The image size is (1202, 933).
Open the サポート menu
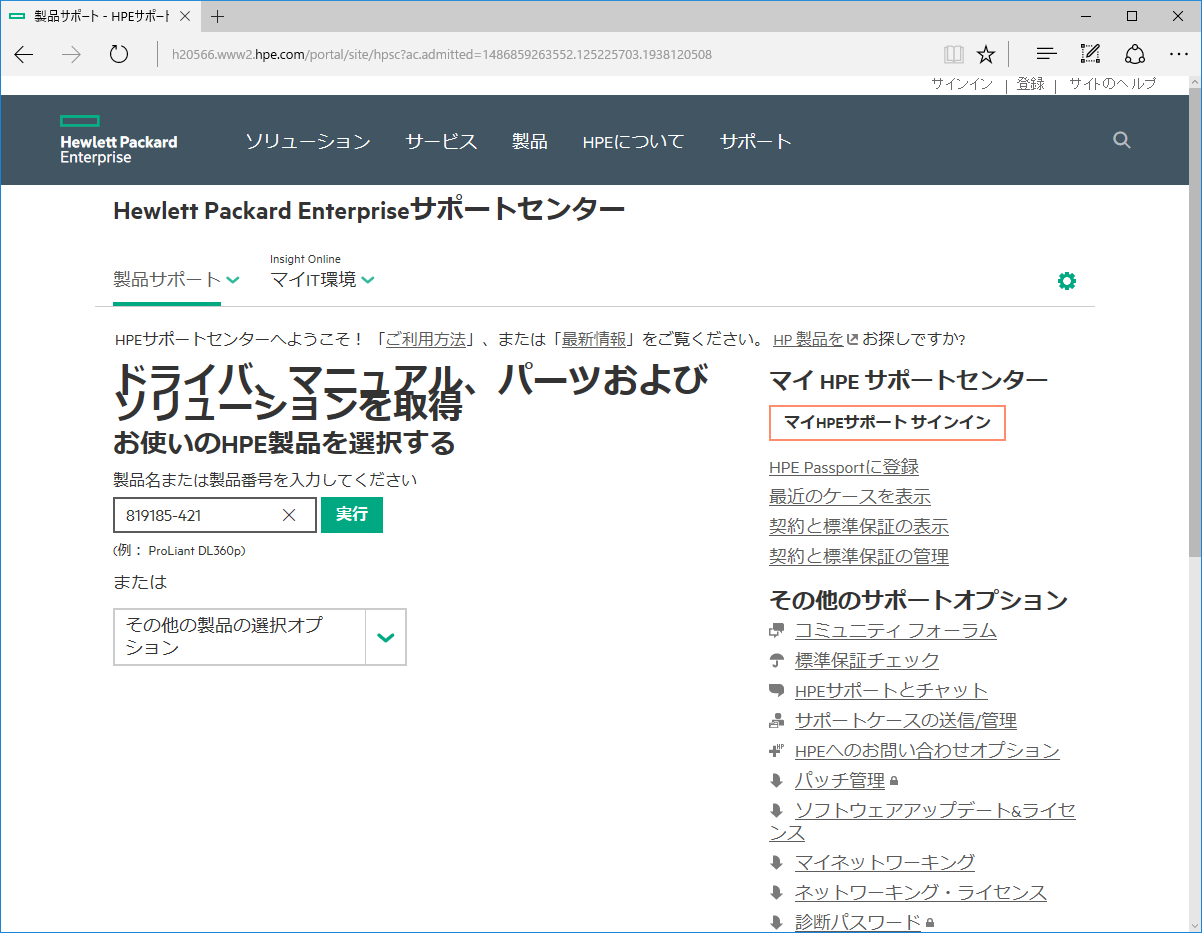pyautogui.click(x=756, y=142)
